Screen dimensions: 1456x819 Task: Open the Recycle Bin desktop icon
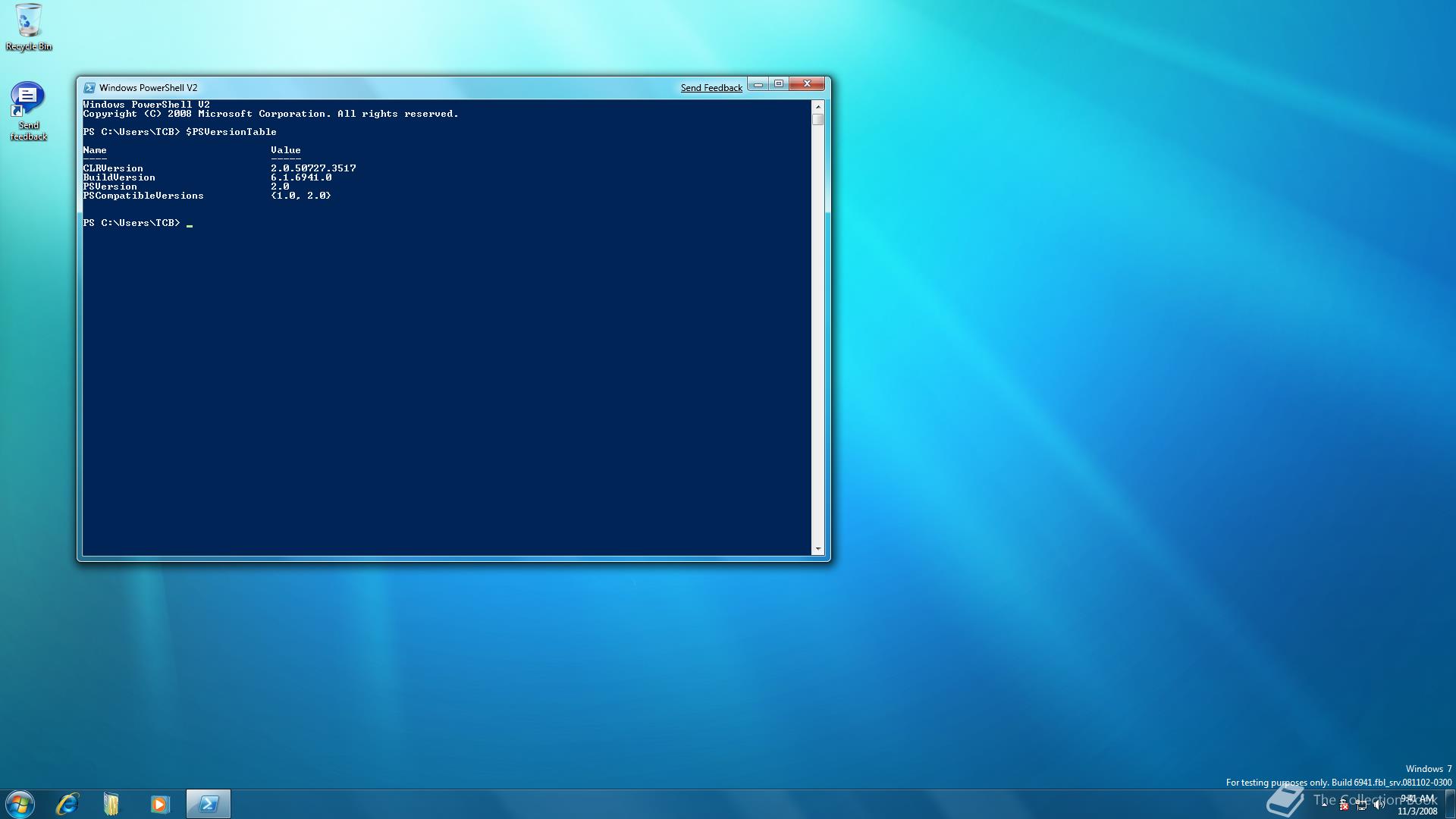[28, 27]
